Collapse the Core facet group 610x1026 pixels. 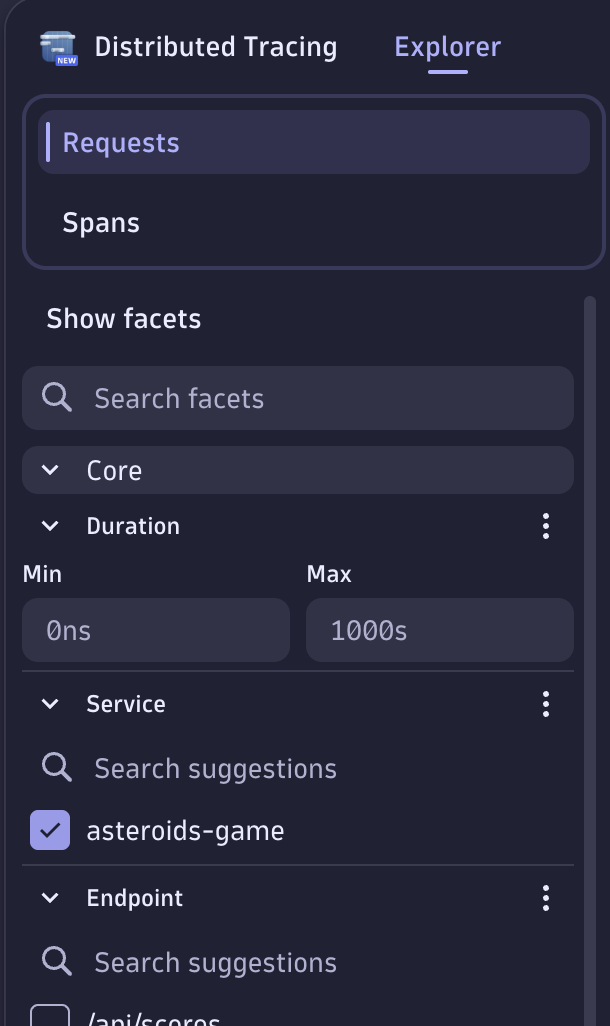pyautogui.click(x=51, y=470)
